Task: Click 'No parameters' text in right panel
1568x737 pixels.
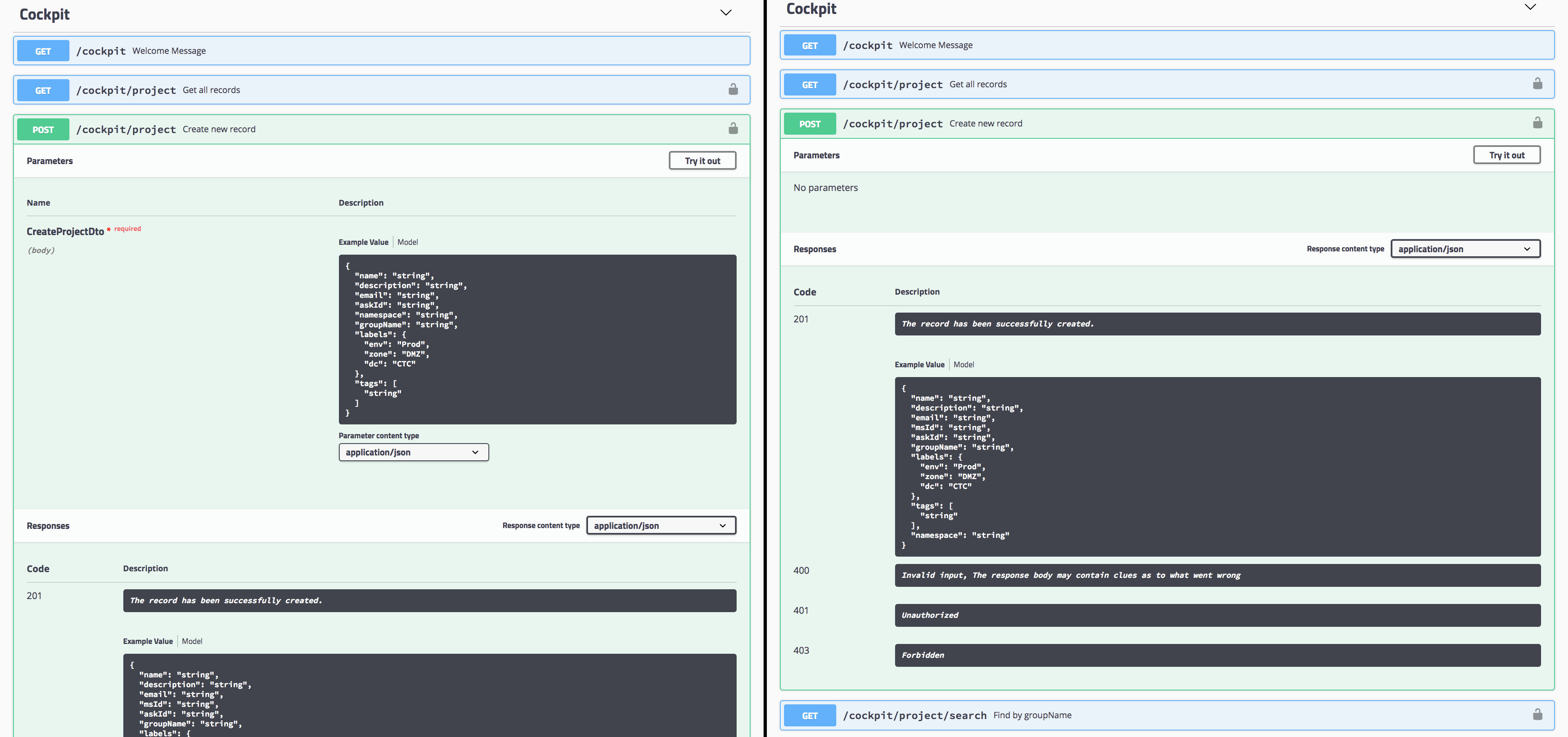Action: click(x=825, y=187)
